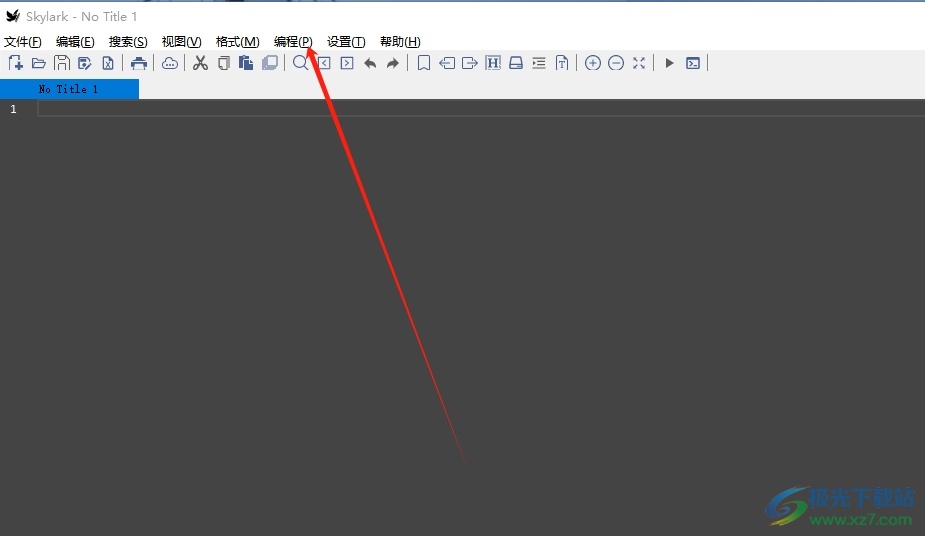Viewport: 925px width, 536px height.
Task: Run the script with the play icon
Action: [670, 63]
